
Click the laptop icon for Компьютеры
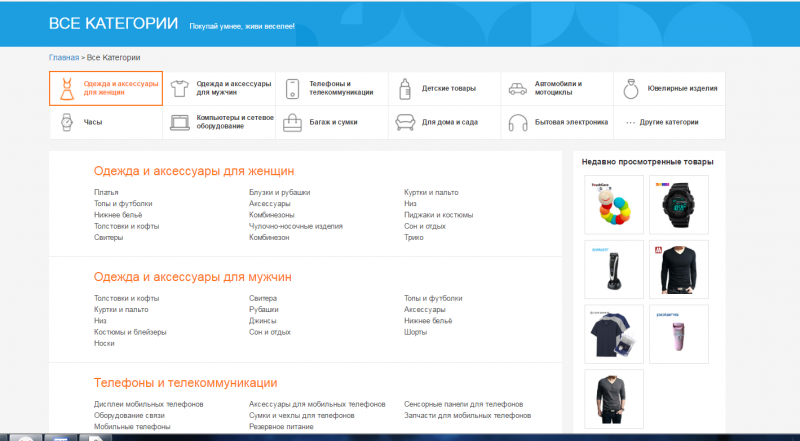(180, 122)
